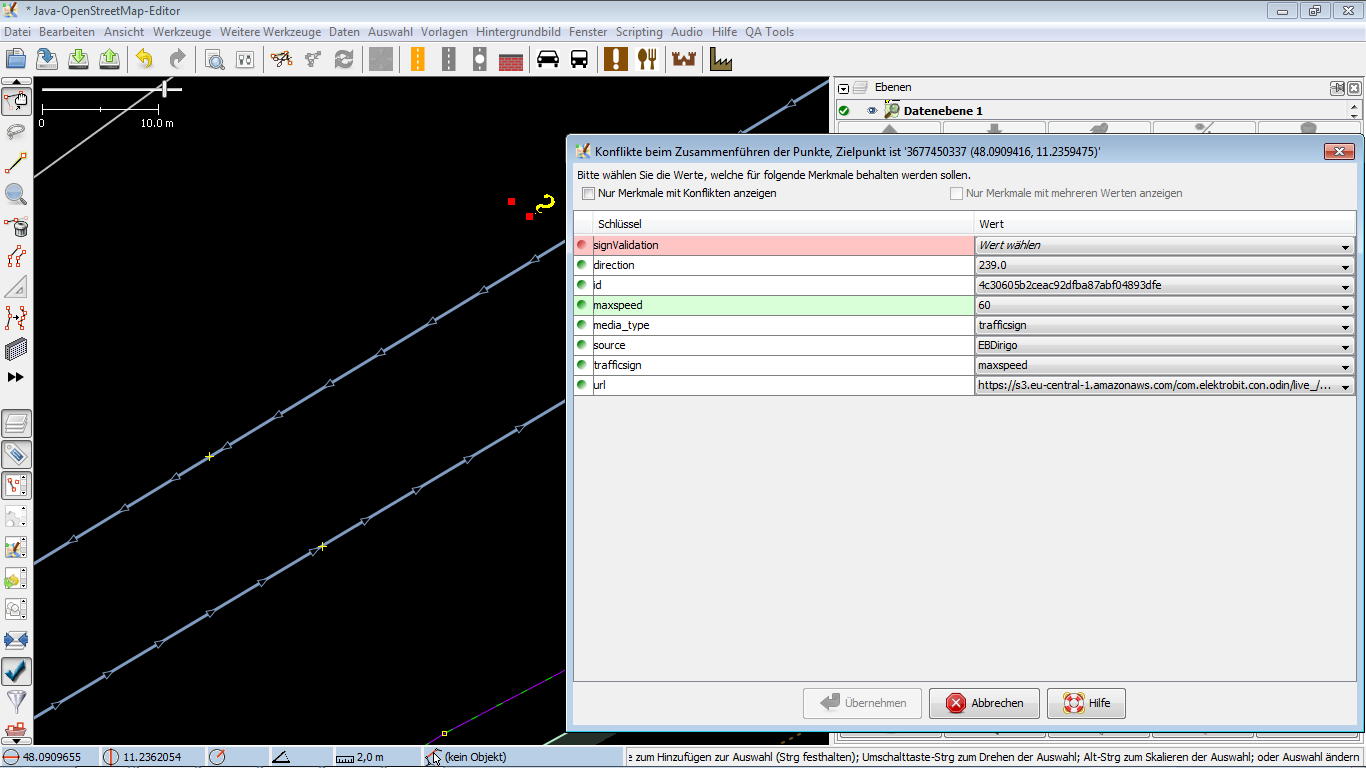Open the url value dropdown

pos(1347,385)
